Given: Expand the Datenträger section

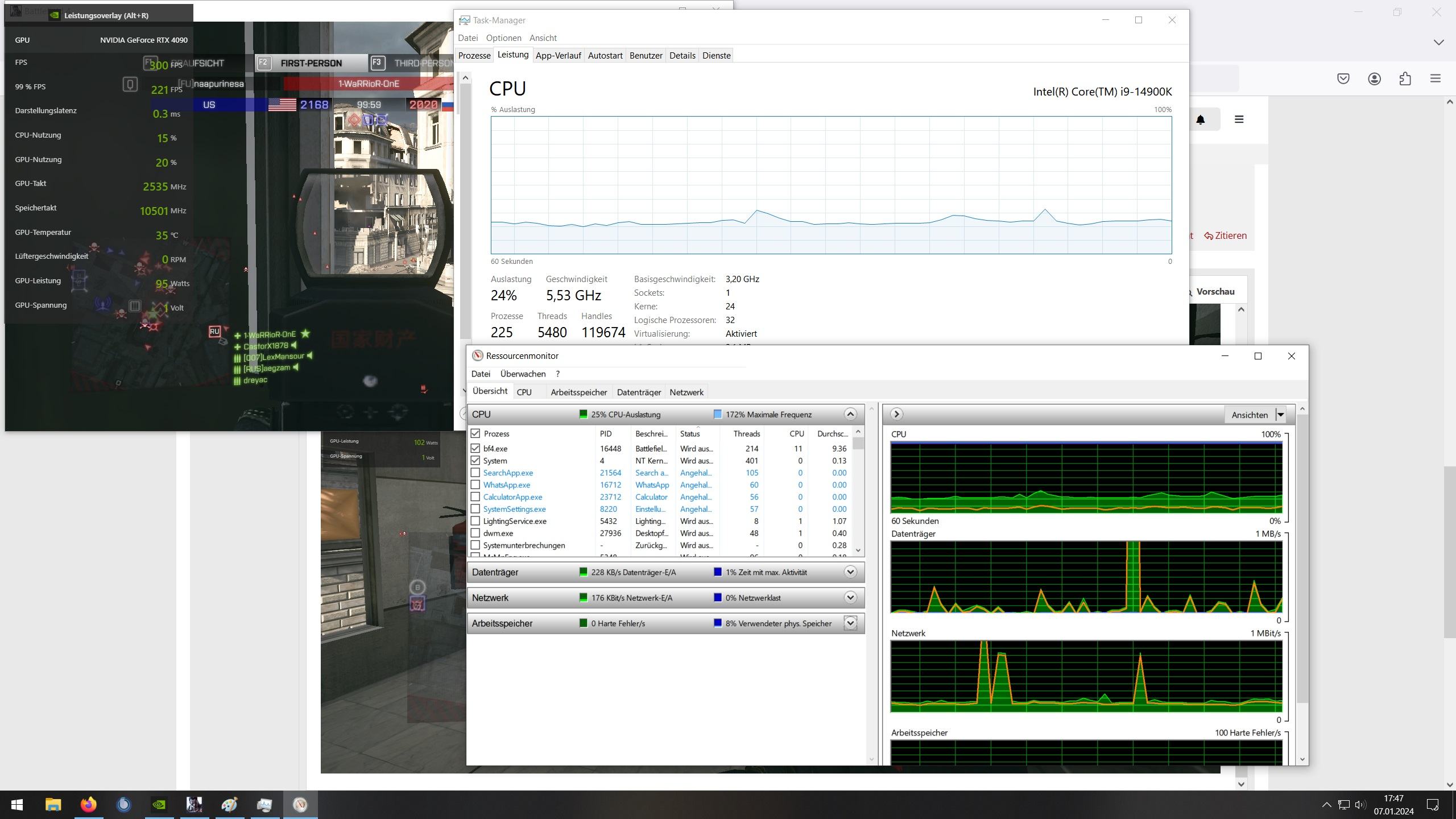Looking at the screenshot, I should tap(850, 572).
